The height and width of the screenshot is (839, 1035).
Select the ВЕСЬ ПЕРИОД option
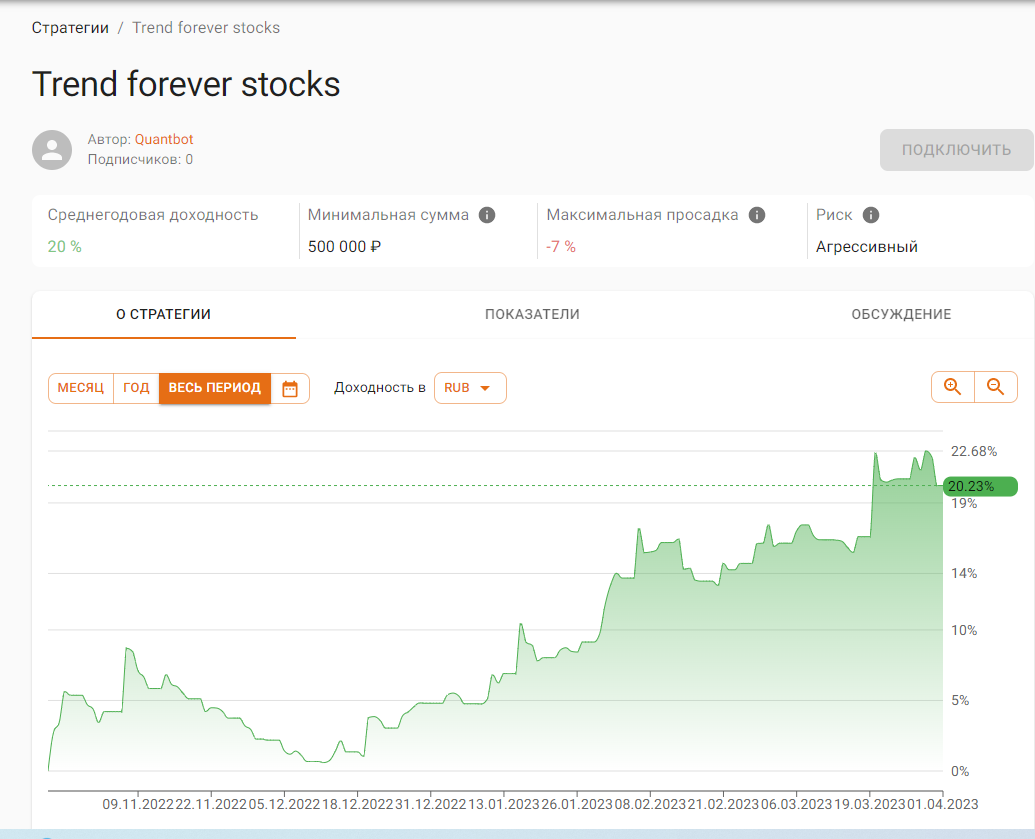tap(215, 388)
